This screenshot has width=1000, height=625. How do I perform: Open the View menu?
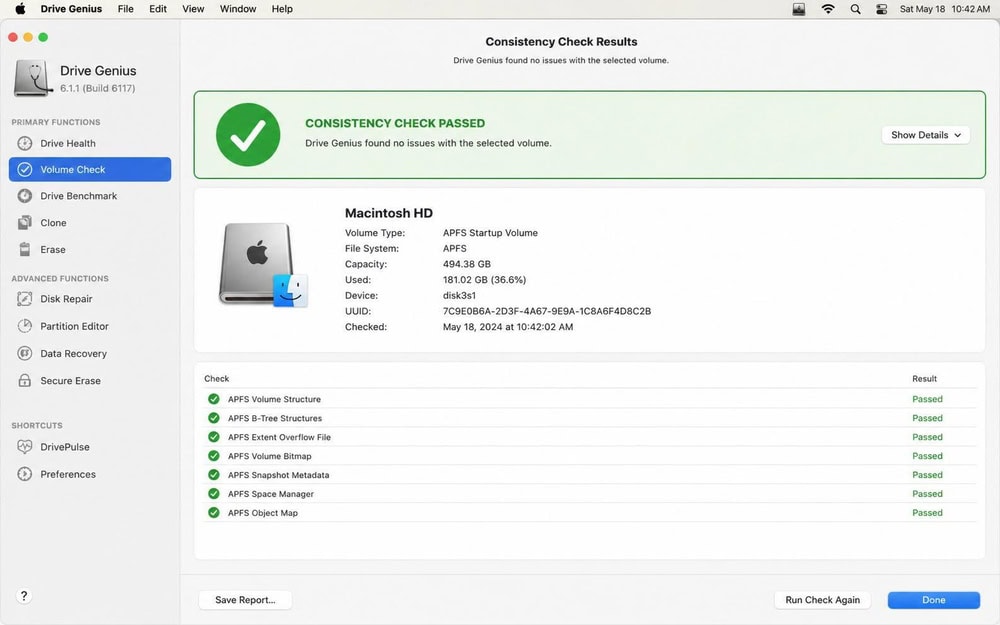[x=193, y=9]
